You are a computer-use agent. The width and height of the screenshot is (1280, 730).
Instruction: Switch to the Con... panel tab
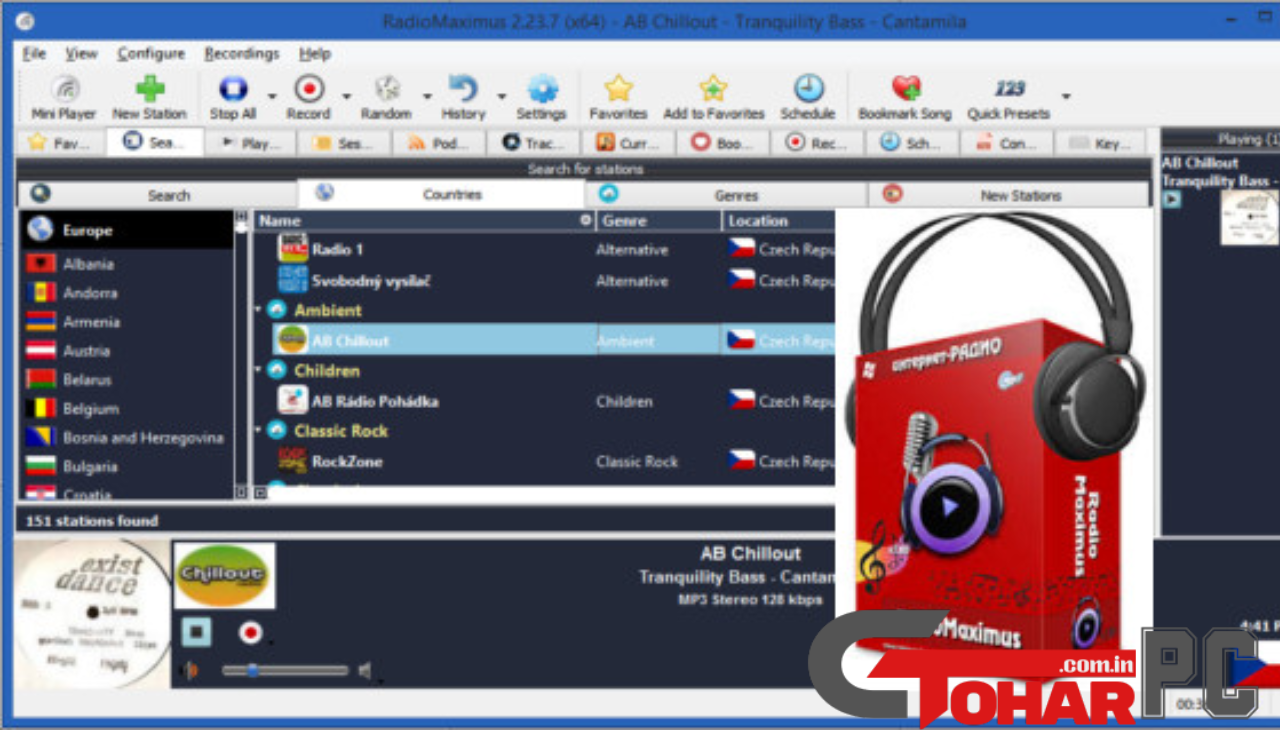(x=1006, y=143)
